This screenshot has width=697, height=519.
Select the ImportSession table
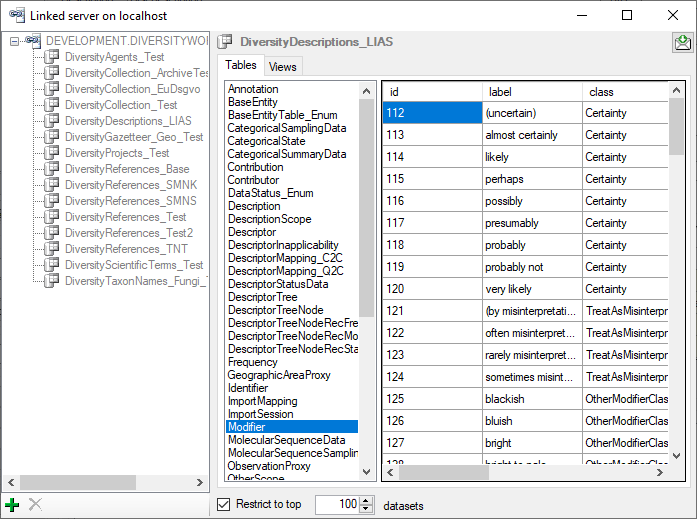tap(261, 414)
